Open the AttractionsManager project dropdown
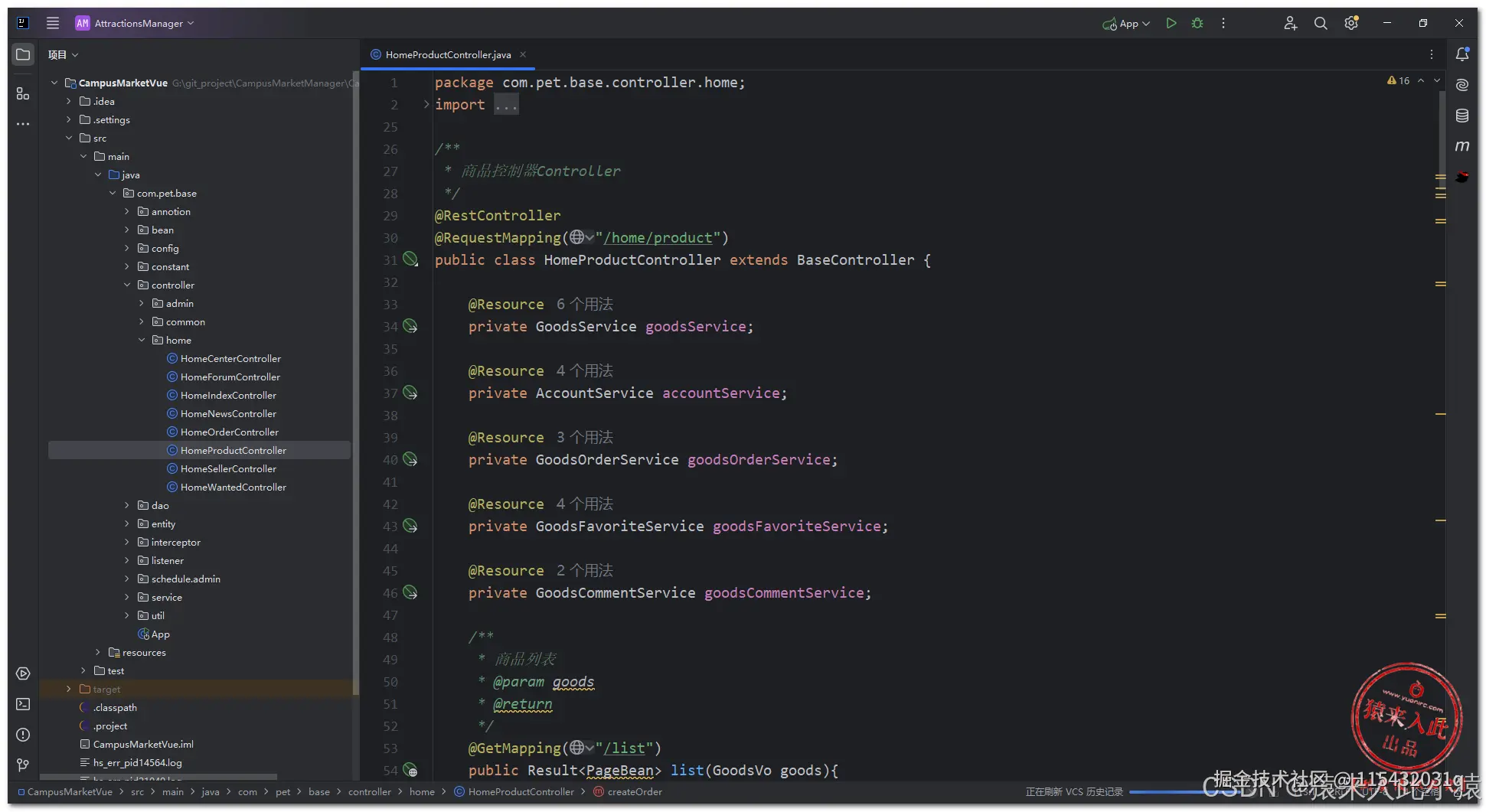The height and width of the screenshot is (812, 1486). coord(135,23)
